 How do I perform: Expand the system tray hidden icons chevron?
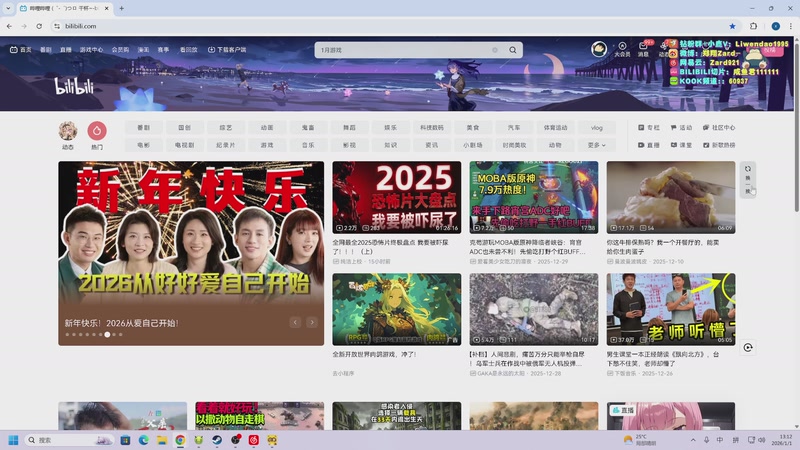coord(693,440)
